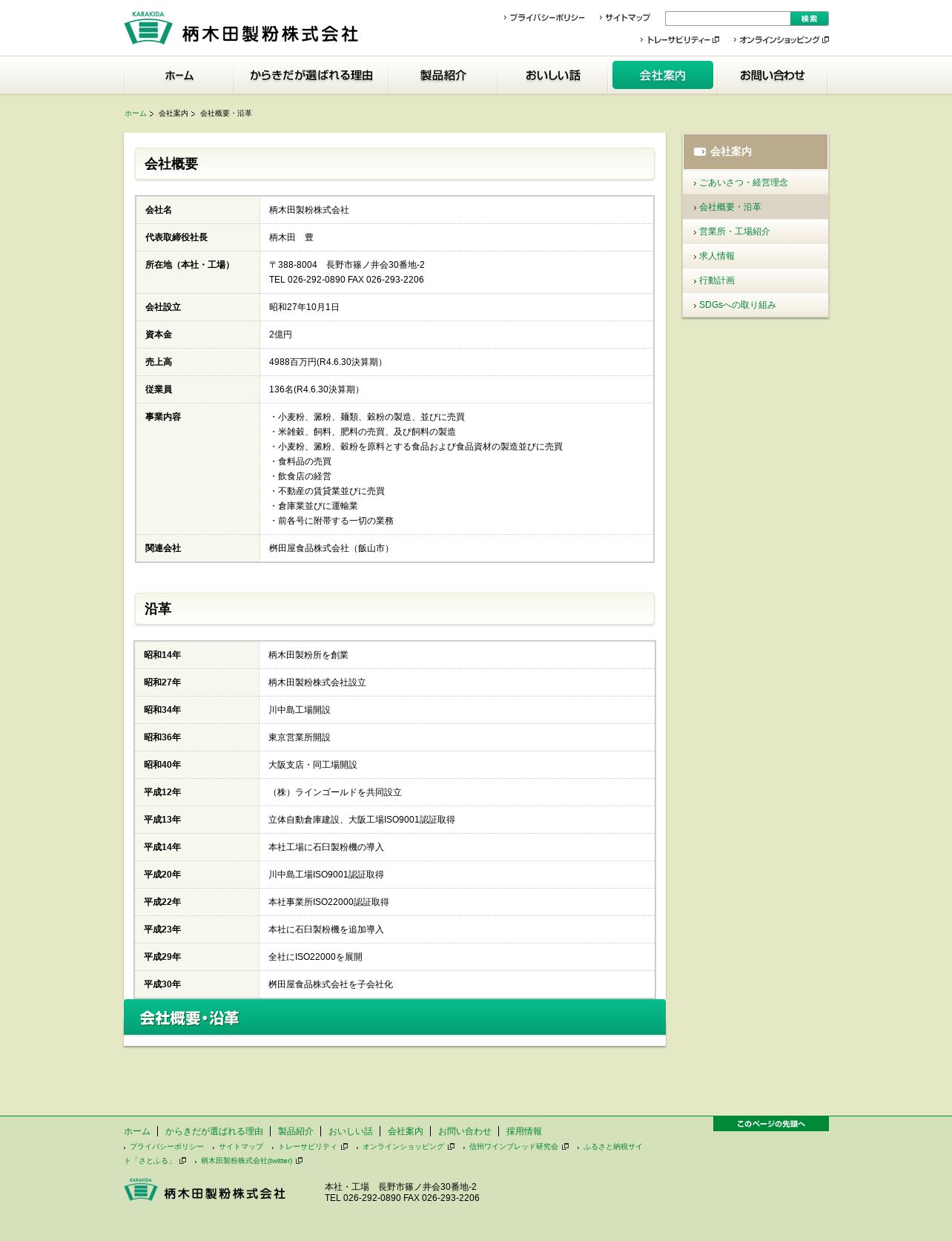
Task: Click the 会社案内 sidebar header
Action: pos(756,151)
